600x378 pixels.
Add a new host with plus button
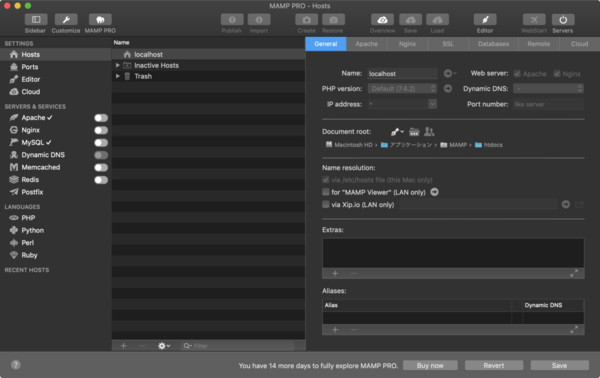pos(124,346)
